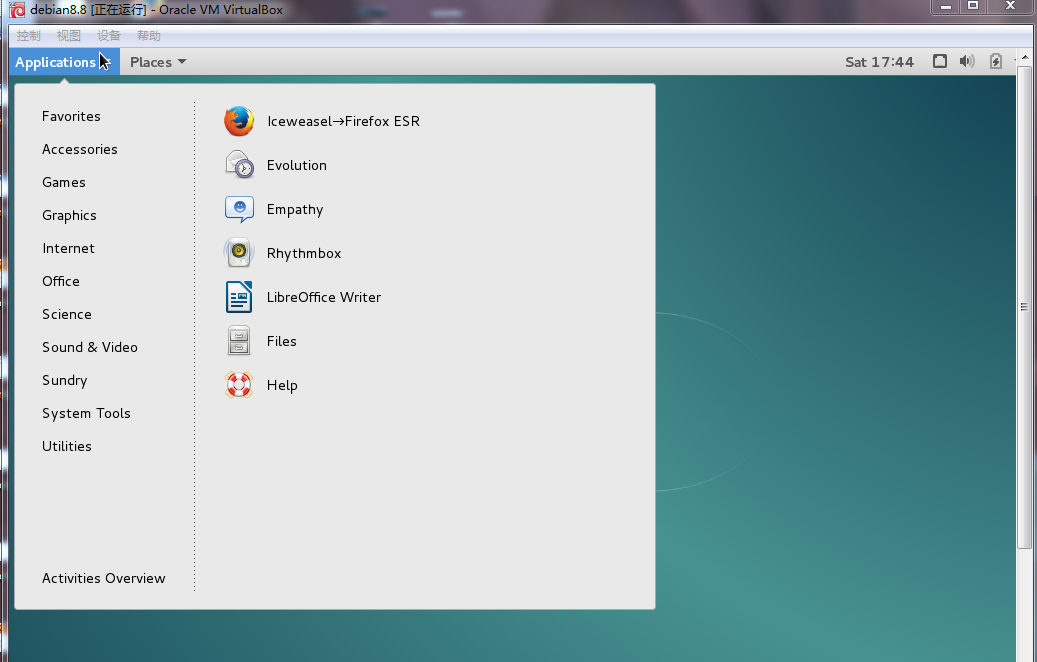
Task: Start Rhythmbox via its speaker icon
Action: 239,253
